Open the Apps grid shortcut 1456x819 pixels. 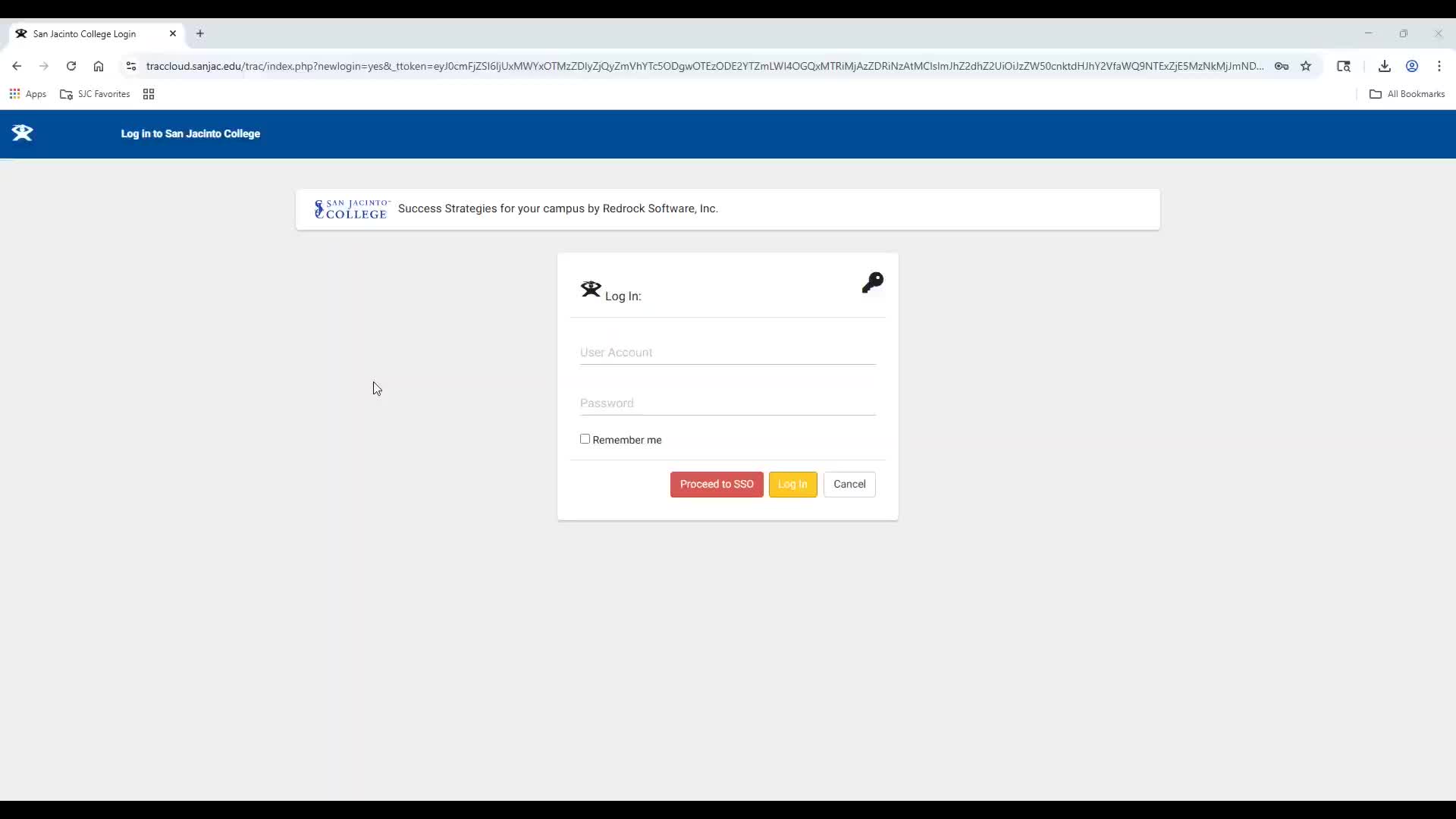[27, 94]
